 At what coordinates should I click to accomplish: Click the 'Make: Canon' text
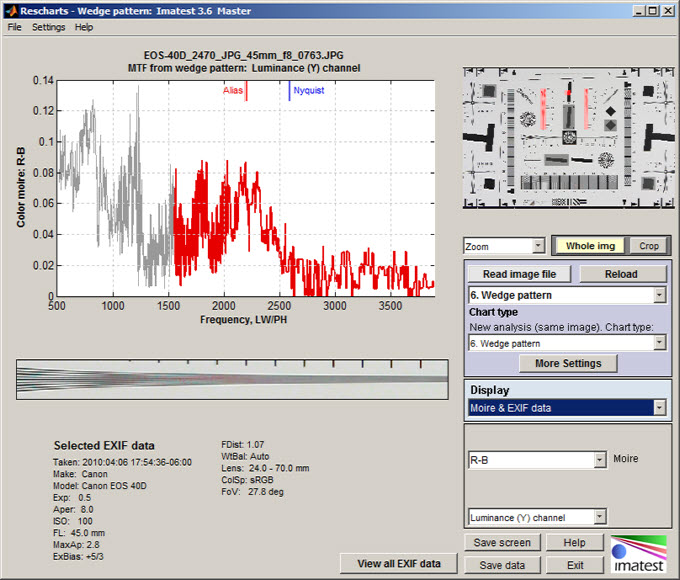tap(80, 474)
